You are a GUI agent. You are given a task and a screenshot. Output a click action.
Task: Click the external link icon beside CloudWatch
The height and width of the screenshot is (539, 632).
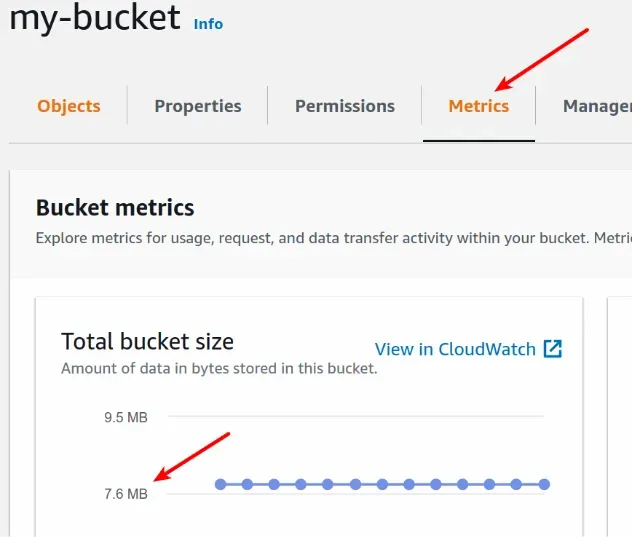pos(553,349)
